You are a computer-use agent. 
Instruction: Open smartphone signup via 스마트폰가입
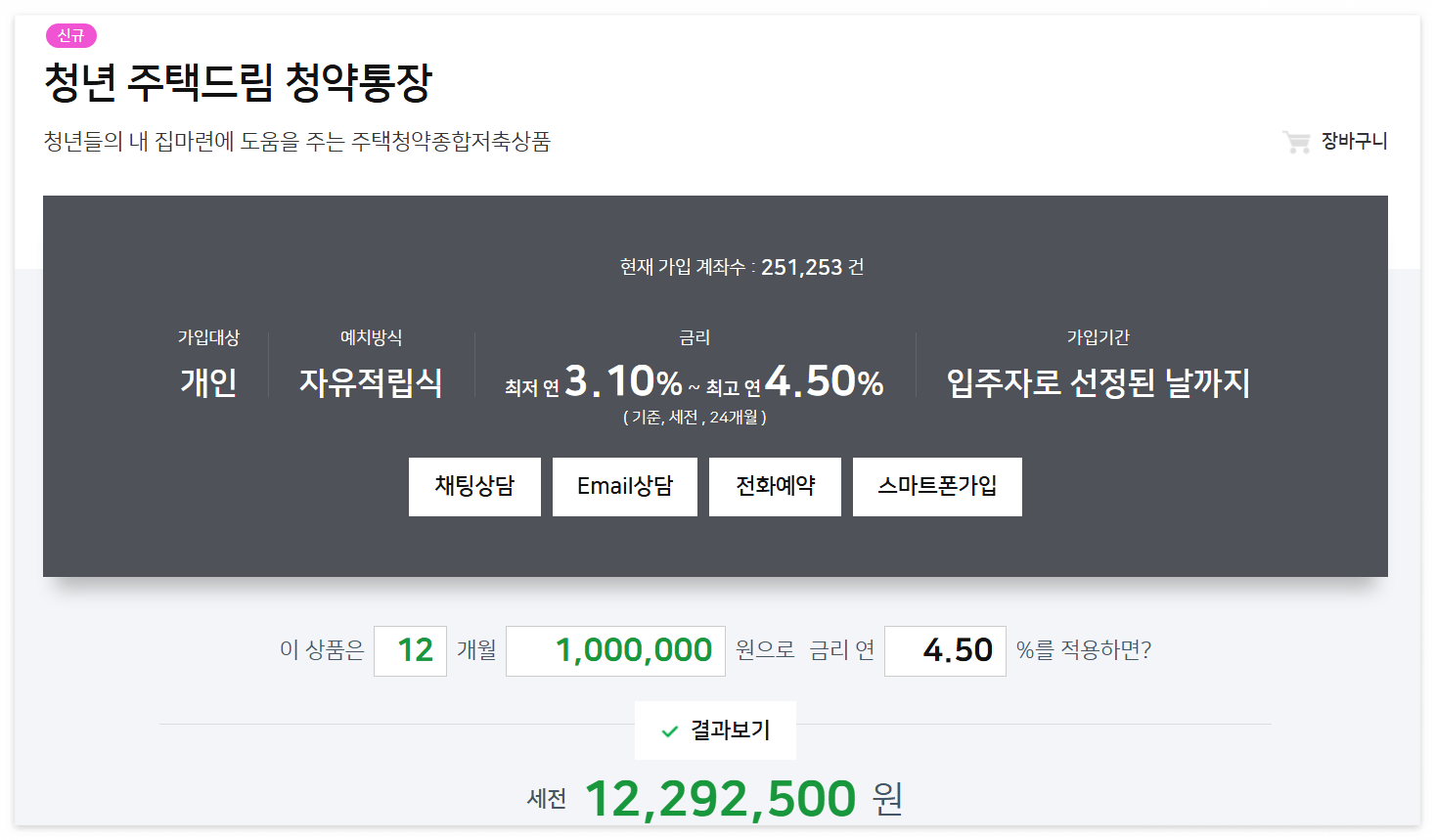pyautogui.click(x=937, y=486)
